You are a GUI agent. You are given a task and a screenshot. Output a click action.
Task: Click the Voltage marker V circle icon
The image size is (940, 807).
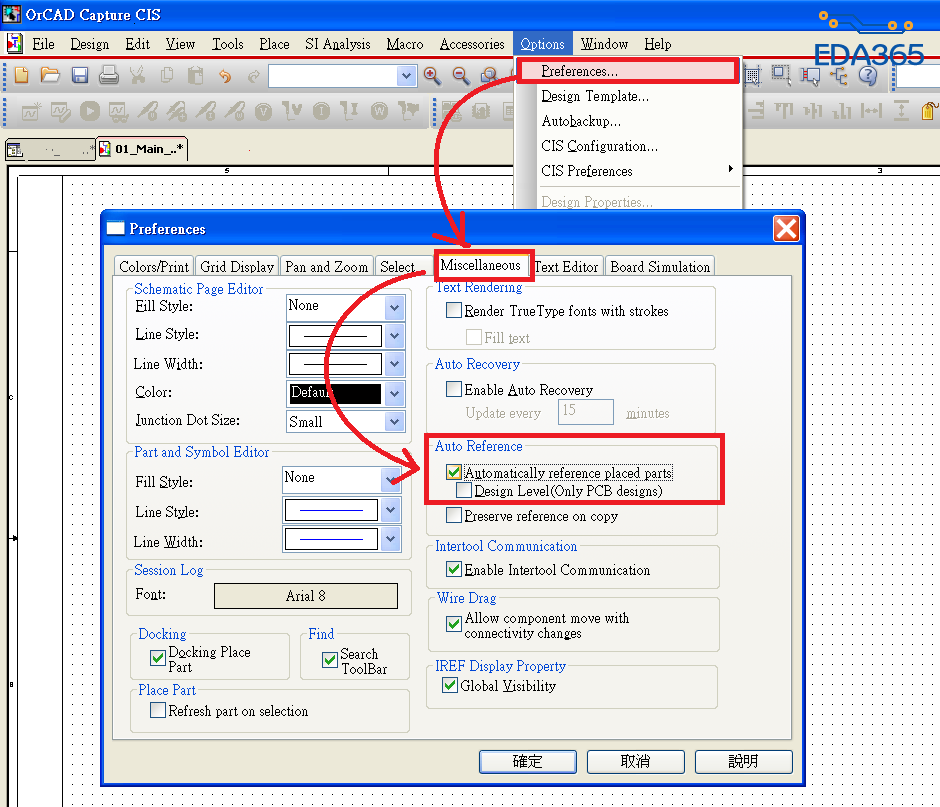point(263,112)
